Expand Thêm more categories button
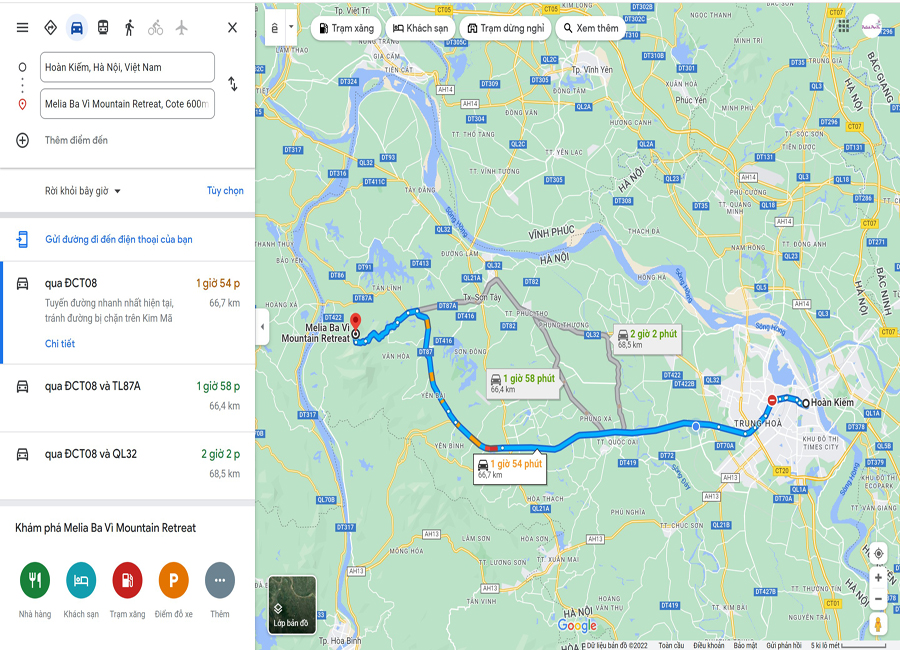This screenshot has height=650, width=900. click(x=220, y=580)
